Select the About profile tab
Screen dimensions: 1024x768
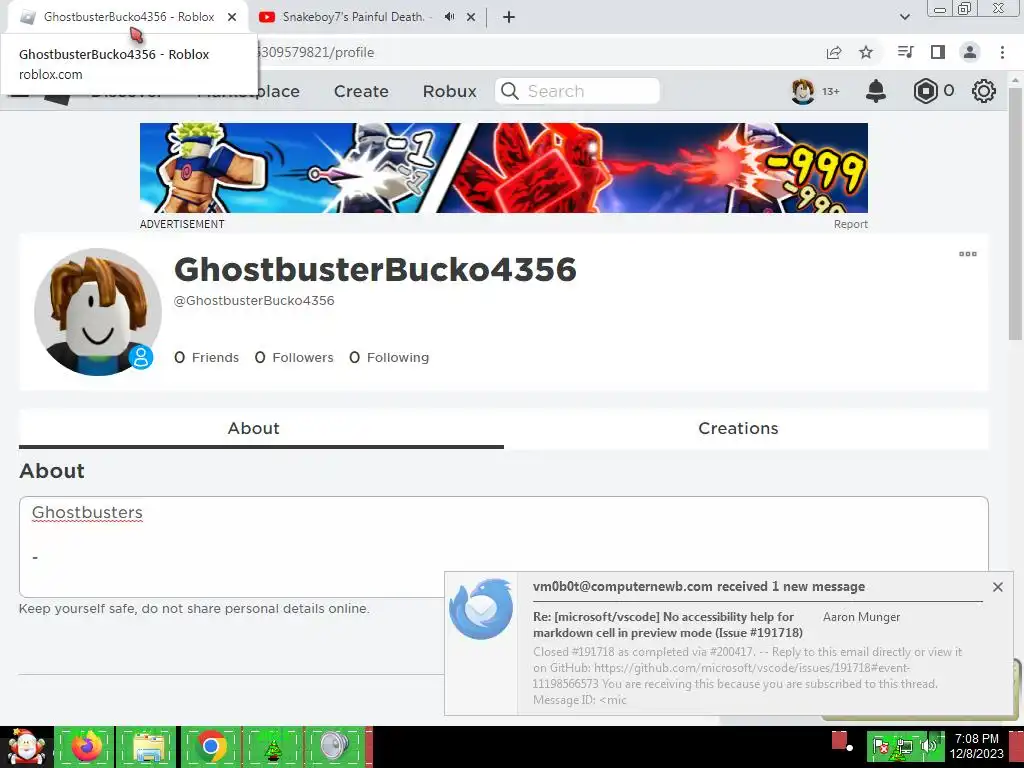(261, 428)
